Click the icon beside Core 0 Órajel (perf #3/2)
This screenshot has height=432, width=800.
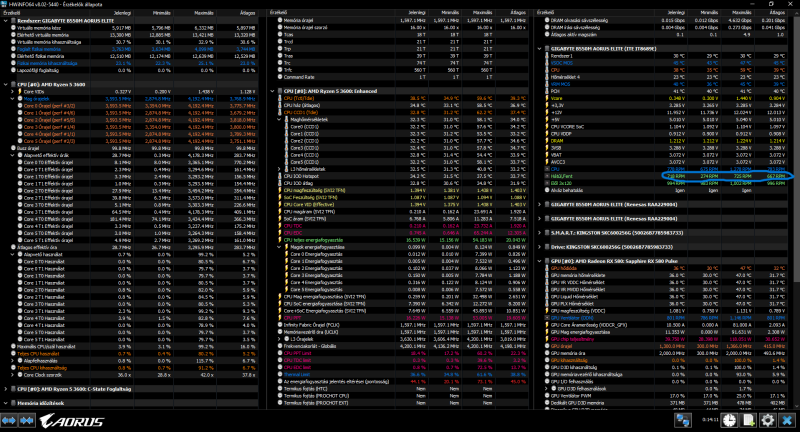point(20,106)
